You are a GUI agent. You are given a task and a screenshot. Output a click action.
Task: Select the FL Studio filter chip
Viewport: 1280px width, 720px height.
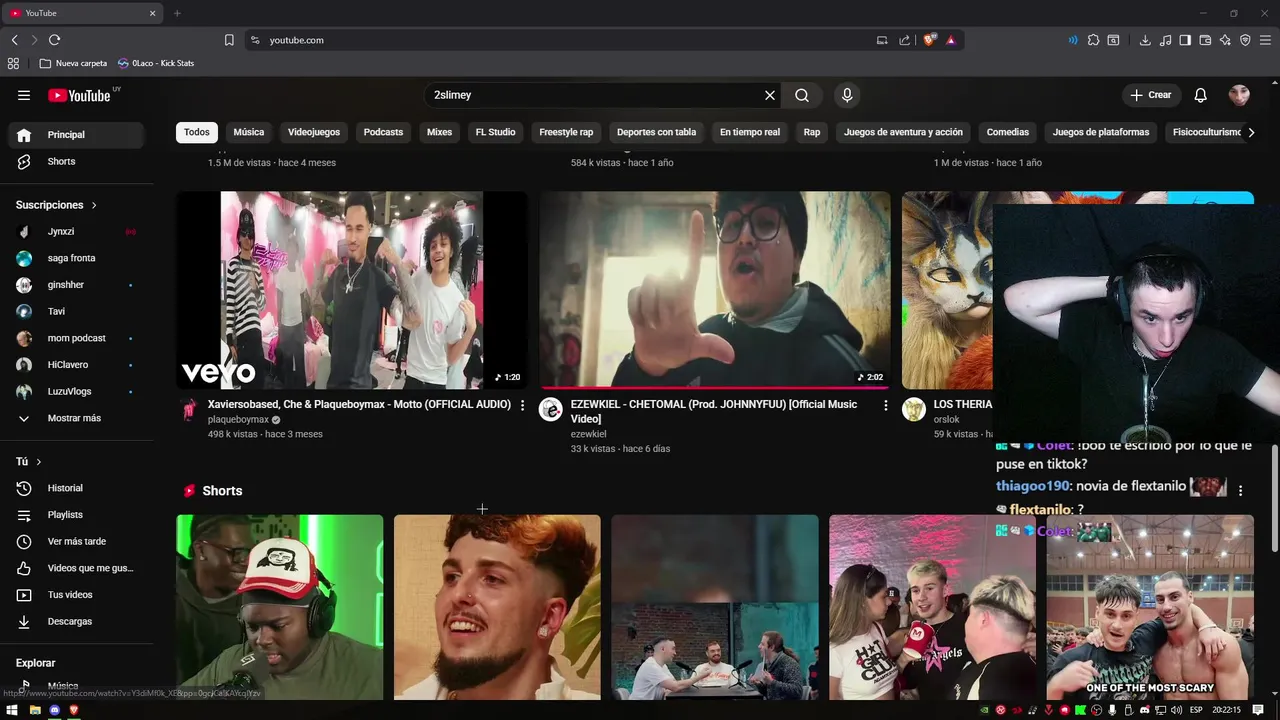495,132
